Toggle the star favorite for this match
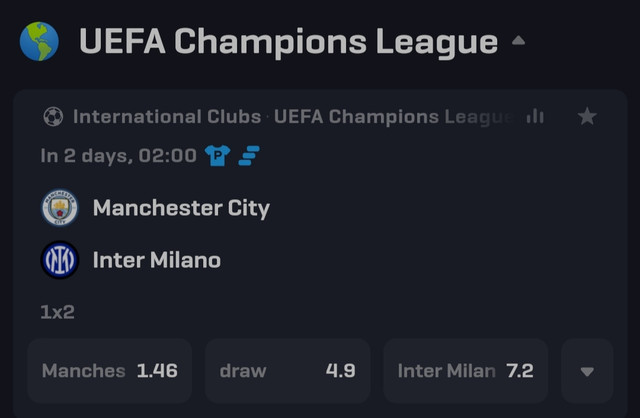This screenshot has width=640, height=418. click(x=587, y=116)
